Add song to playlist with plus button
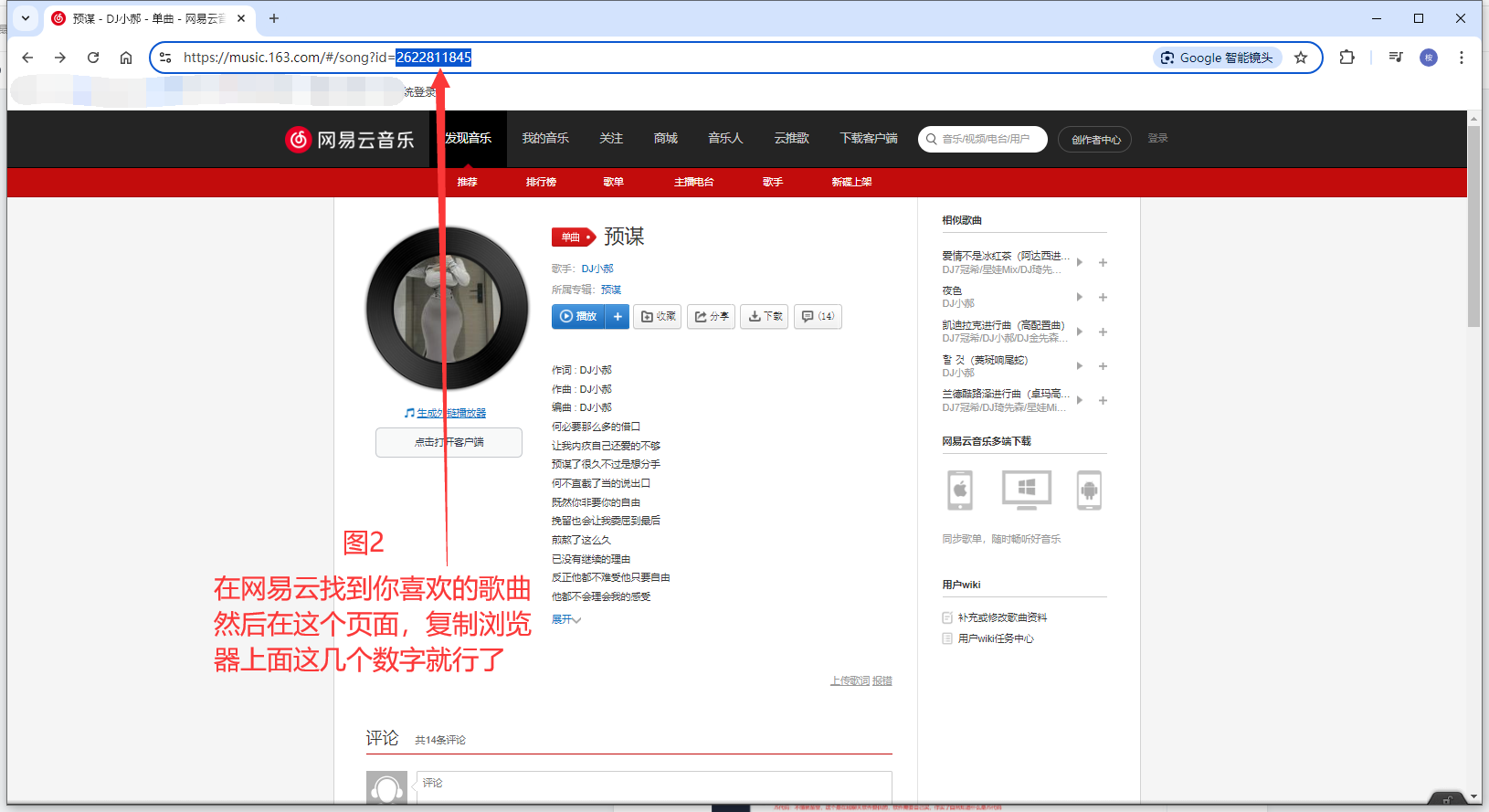1489x812 pixels. click(x=618, y=317)
